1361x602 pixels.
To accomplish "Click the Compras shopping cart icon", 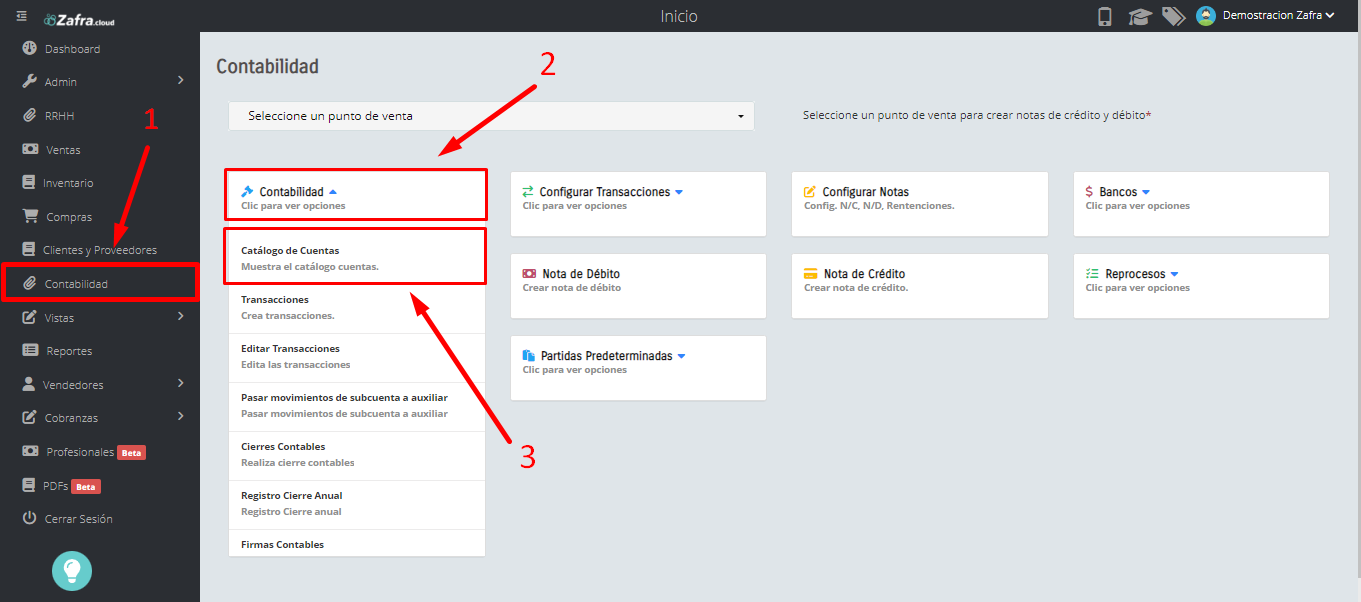I will (x=30, y=216).
